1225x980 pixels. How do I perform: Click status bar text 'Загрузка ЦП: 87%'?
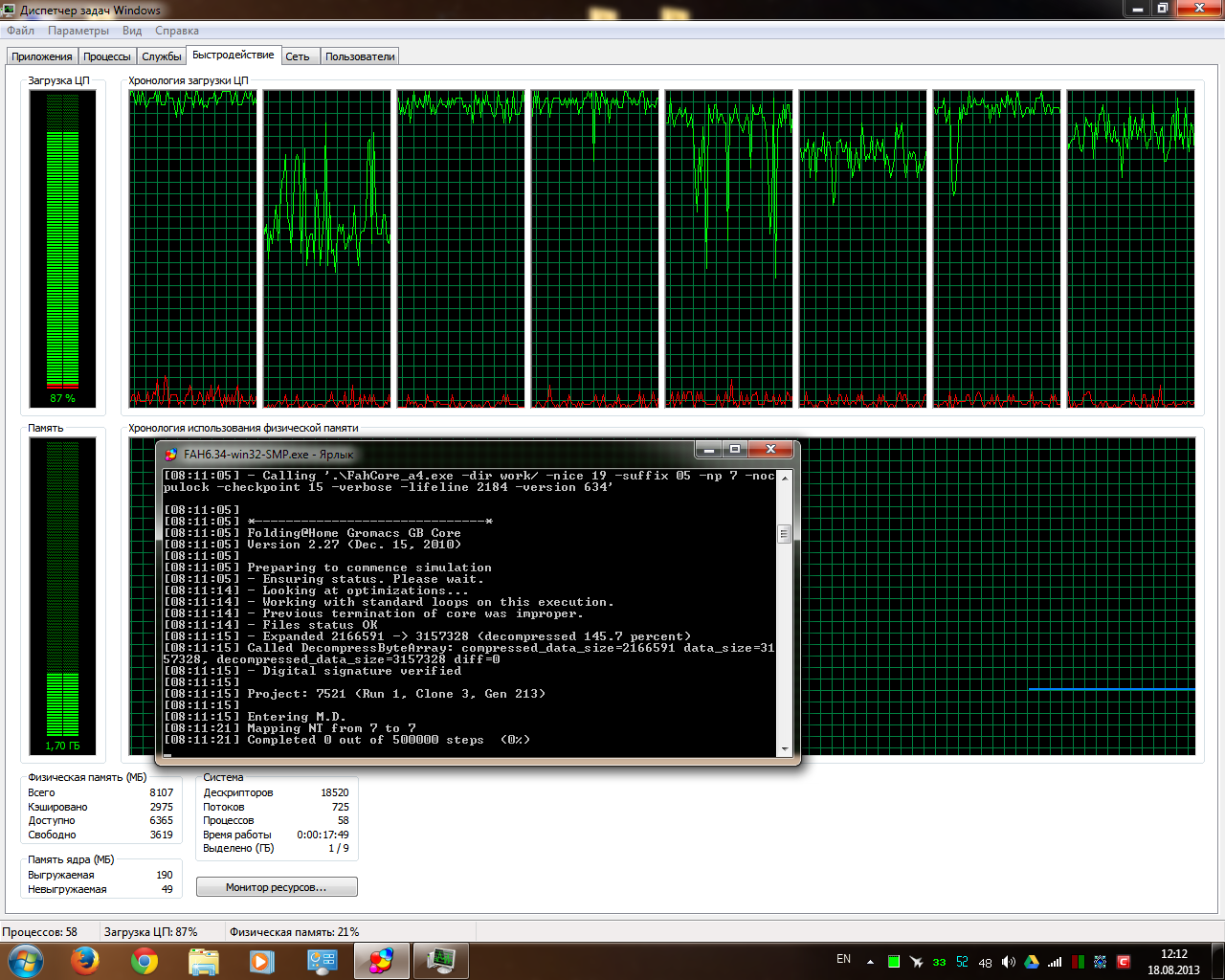coord(151,931)
